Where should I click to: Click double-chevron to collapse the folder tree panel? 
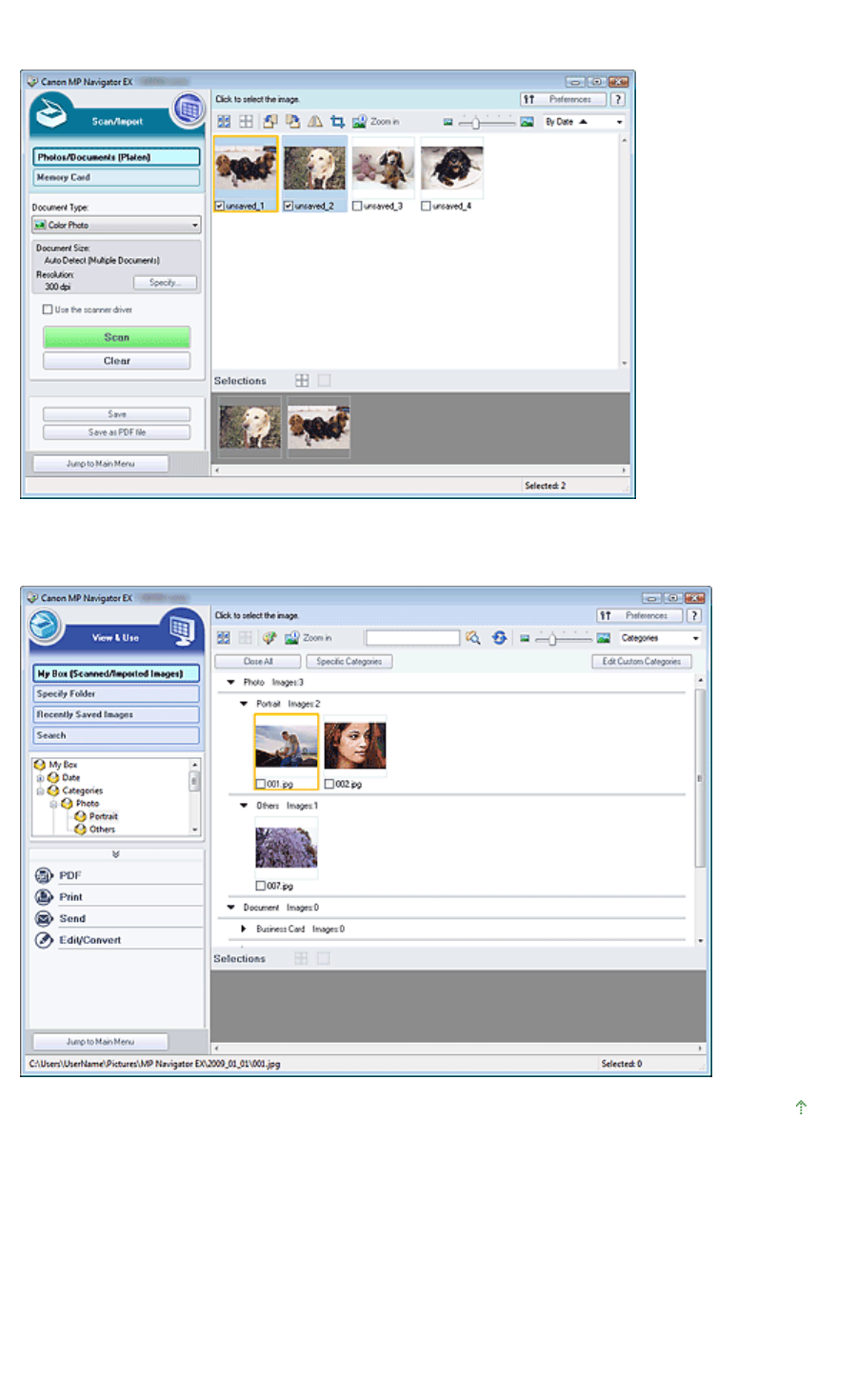116,854
